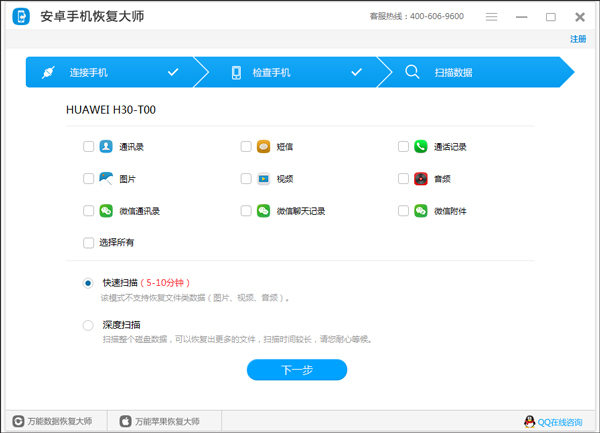Image resolution: width=600 pixels, height=433 pixels.
Task: Choose the 快速扫描 quick scan radio button
Action: [x=89, y=283]
